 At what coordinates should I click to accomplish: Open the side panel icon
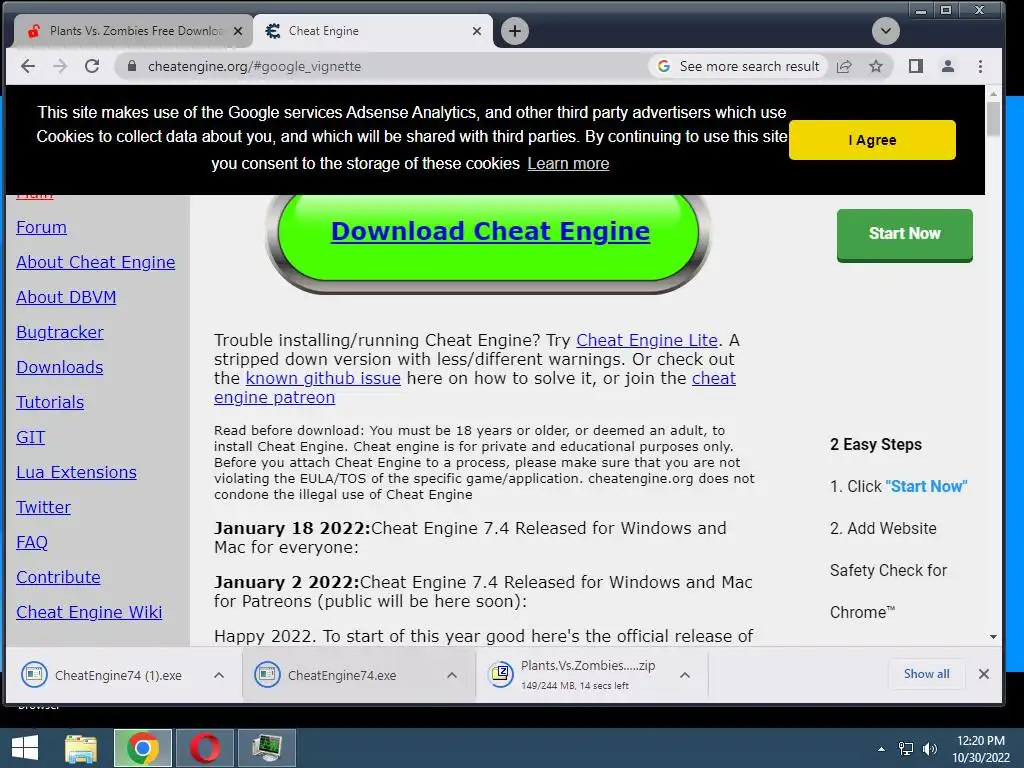916,66
